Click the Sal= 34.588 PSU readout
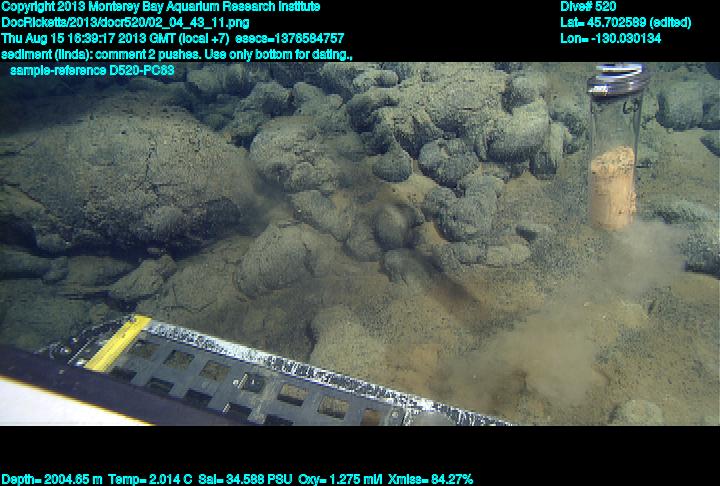This screenshot has height=486, width=720. pos(245,480)
